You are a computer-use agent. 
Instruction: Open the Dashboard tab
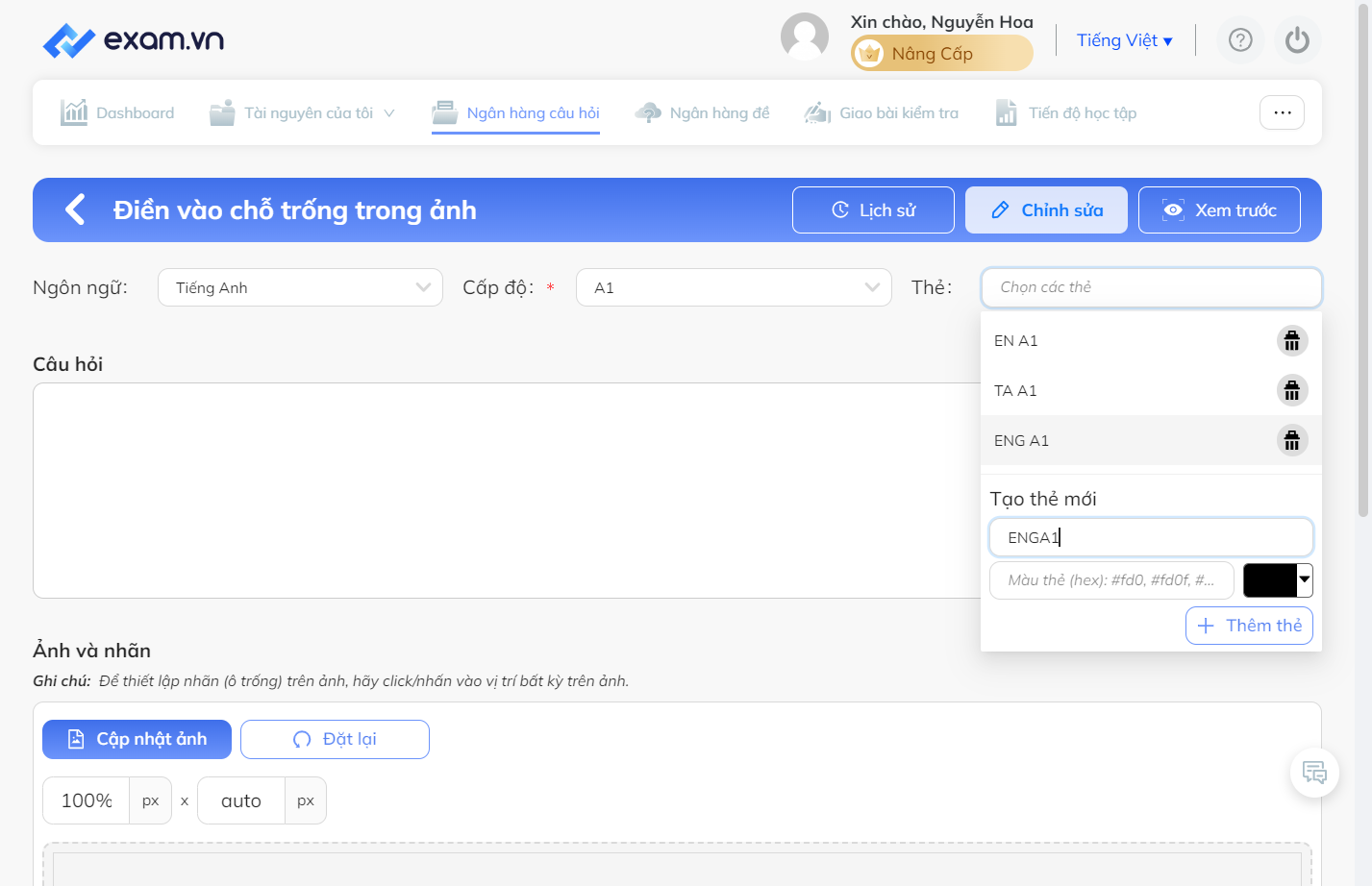point(117,112)
